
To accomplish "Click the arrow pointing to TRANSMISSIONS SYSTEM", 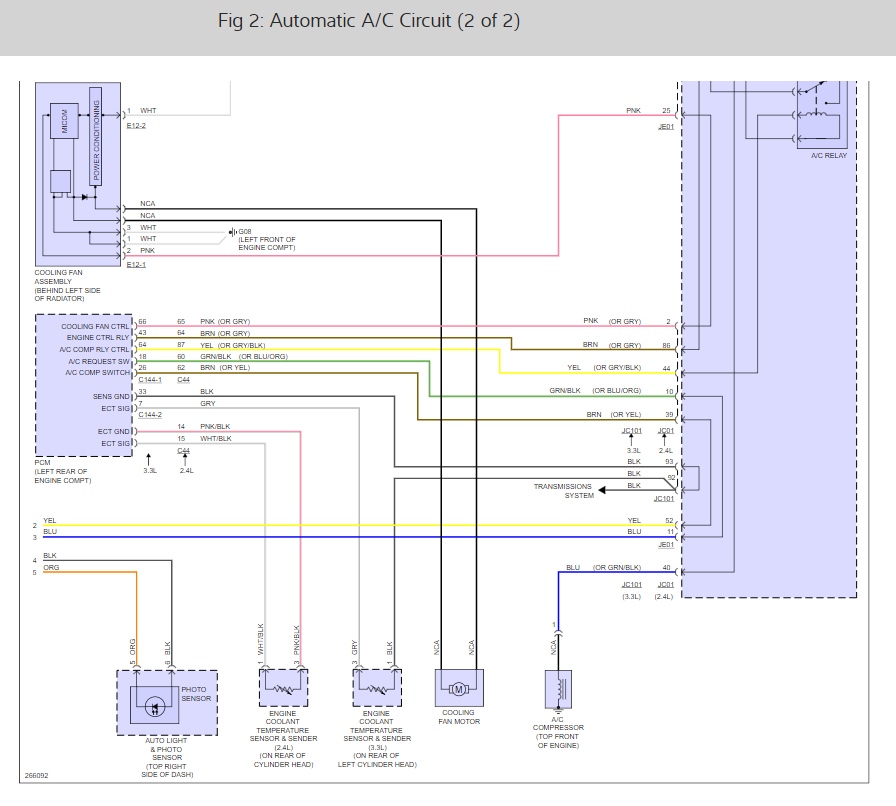I will click(601, 490).
